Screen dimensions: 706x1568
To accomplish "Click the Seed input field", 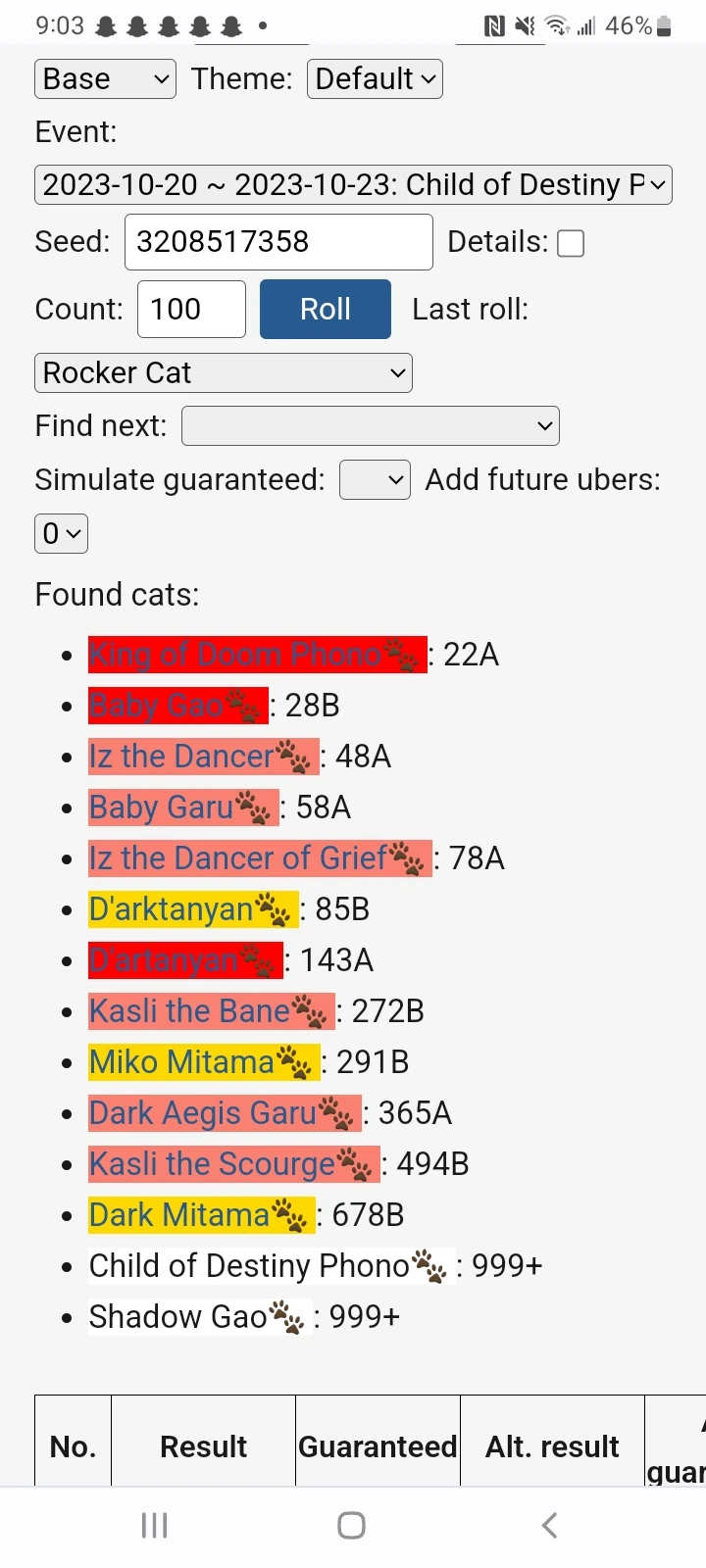I will pos(278,241).
